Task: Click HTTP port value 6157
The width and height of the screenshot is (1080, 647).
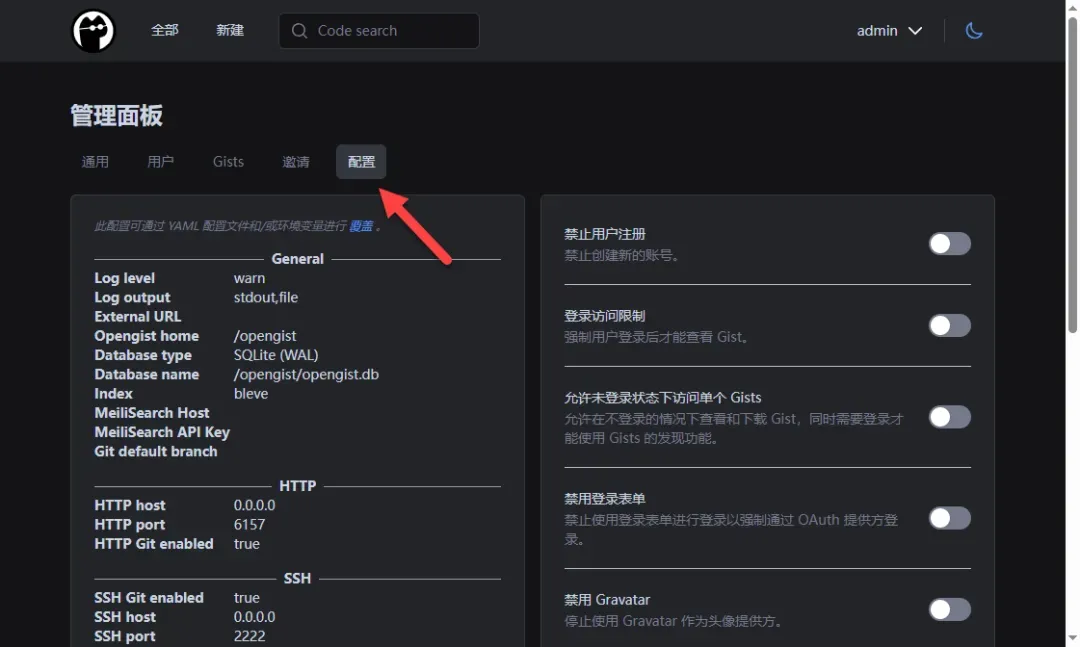Action: point(249,525)
